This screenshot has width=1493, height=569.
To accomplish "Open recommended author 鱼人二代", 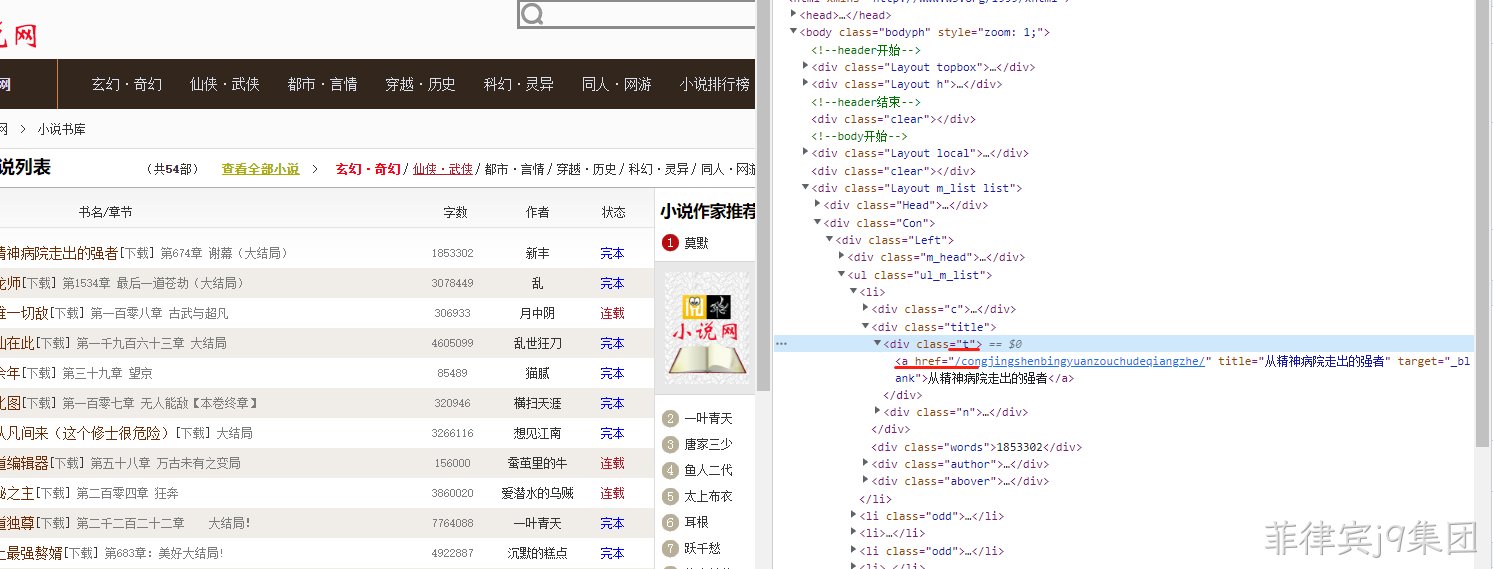I will 708,470.
